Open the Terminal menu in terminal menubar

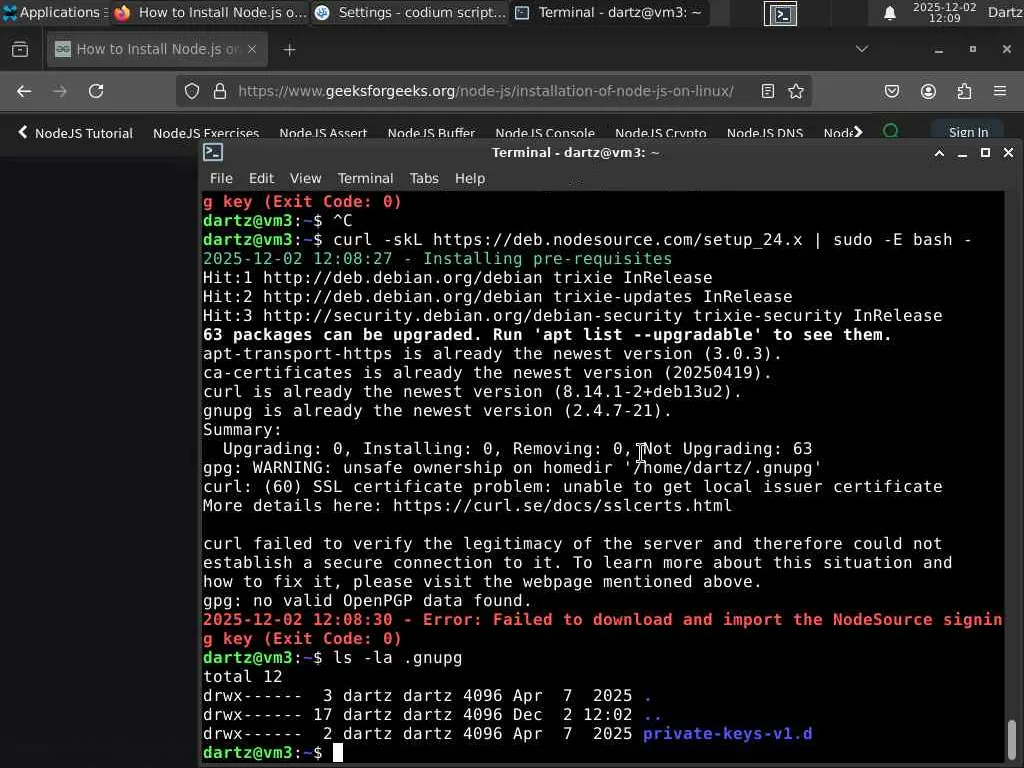tap(365, 178)
